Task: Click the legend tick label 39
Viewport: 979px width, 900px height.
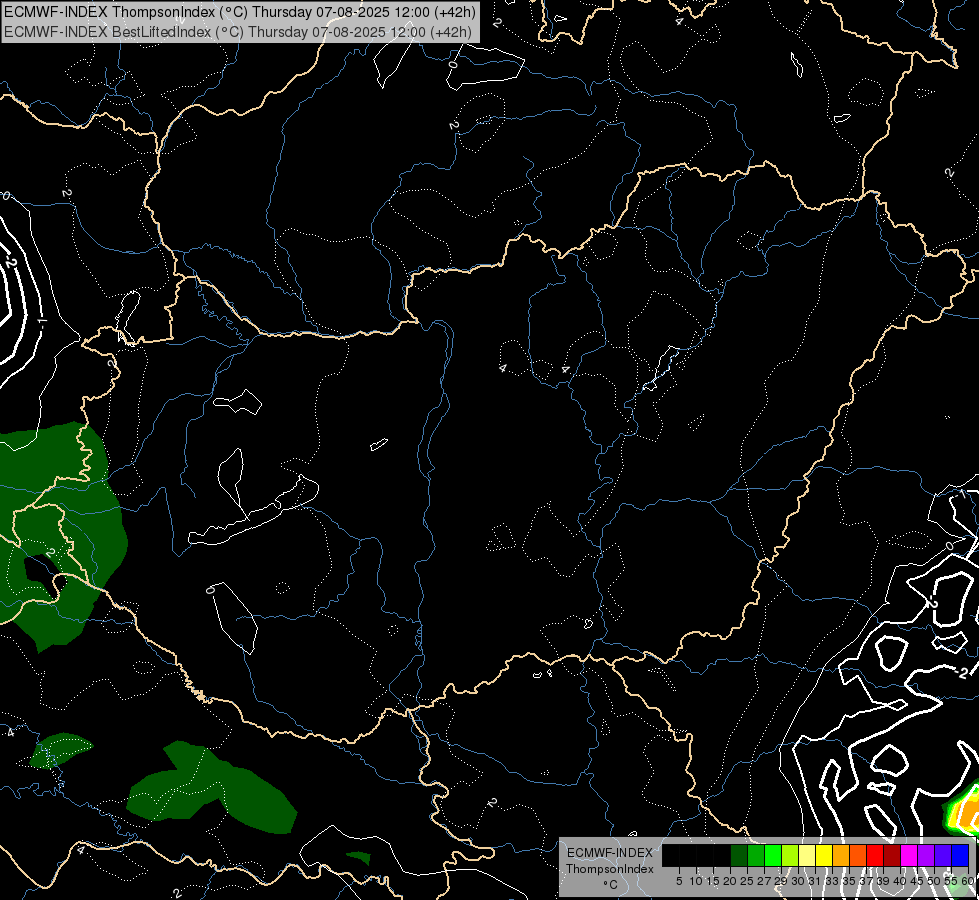Action: click(883, 881)
